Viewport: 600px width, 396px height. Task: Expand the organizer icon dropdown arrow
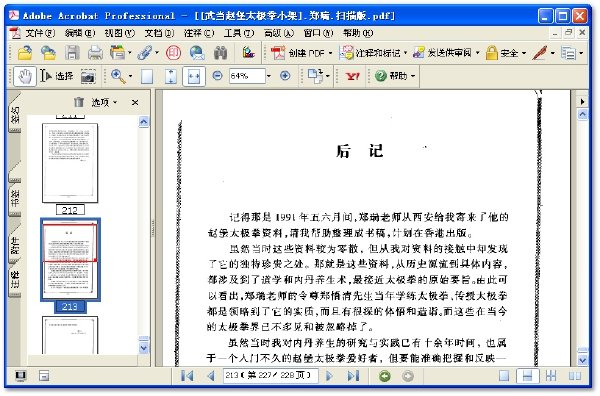coord(129,52)
